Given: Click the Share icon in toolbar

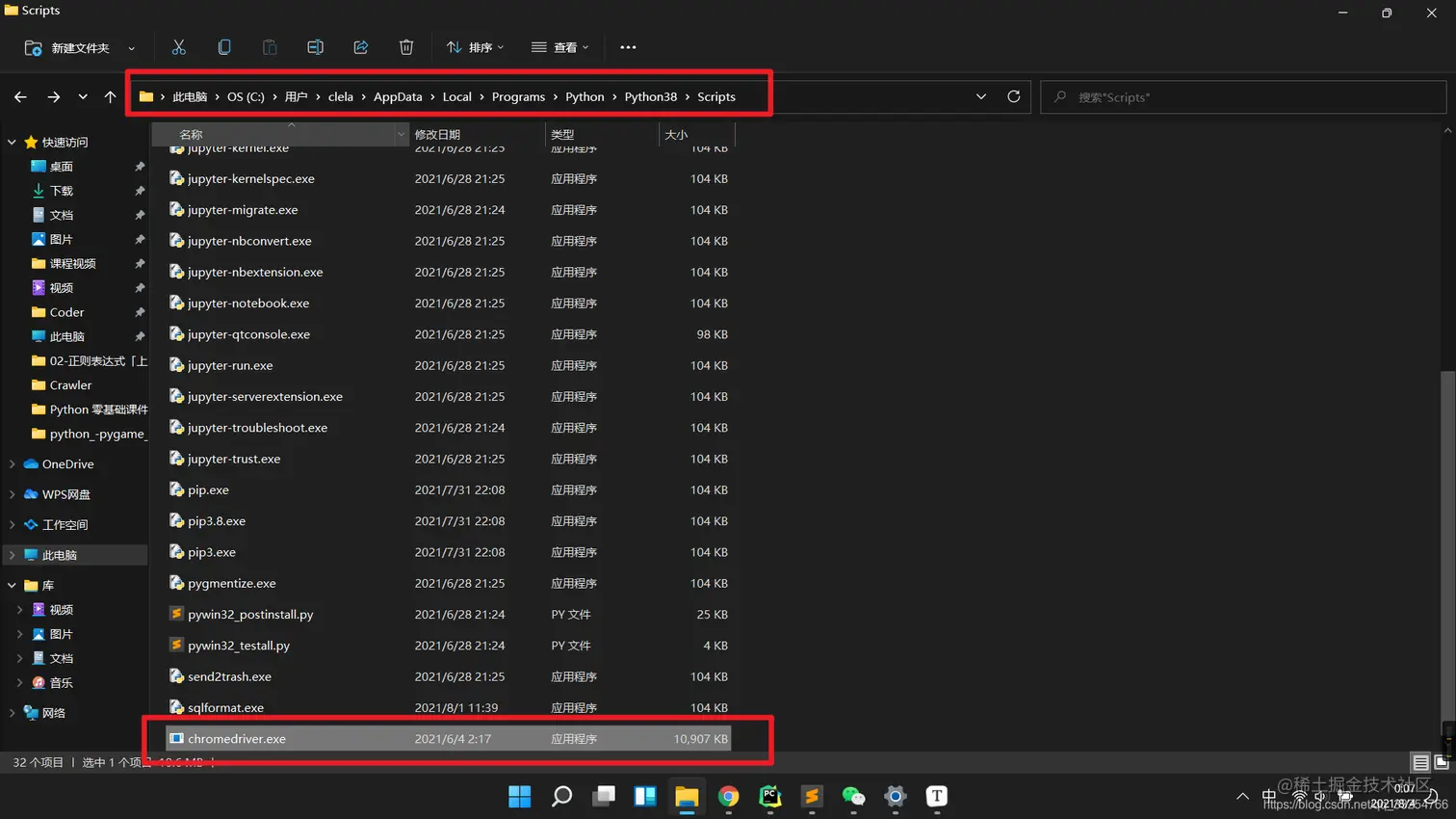Looking at the screenshot, I should (360, 47).
